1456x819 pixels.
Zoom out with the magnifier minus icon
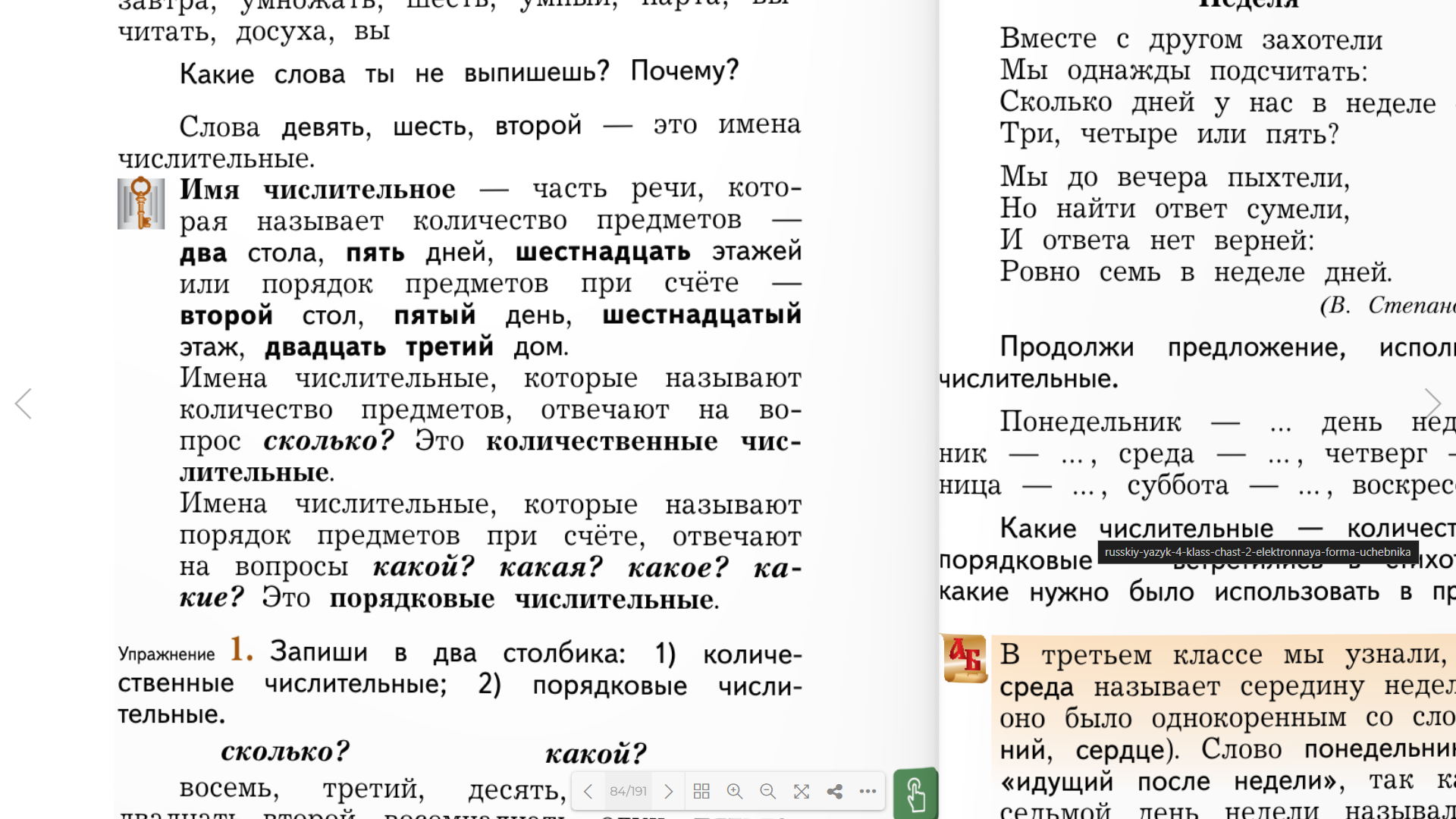click(768, 792)
